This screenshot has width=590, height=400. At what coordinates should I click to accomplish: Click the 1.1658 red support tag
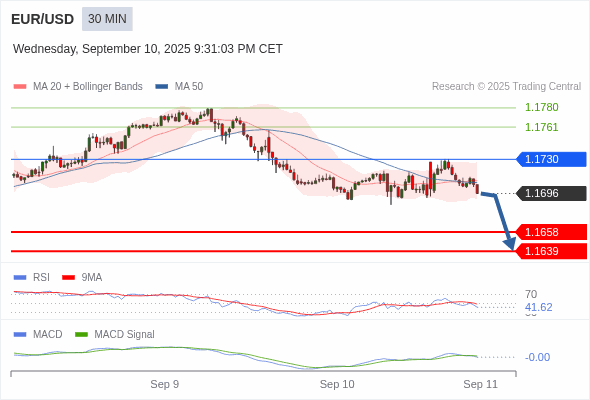[x=551, y=232]
